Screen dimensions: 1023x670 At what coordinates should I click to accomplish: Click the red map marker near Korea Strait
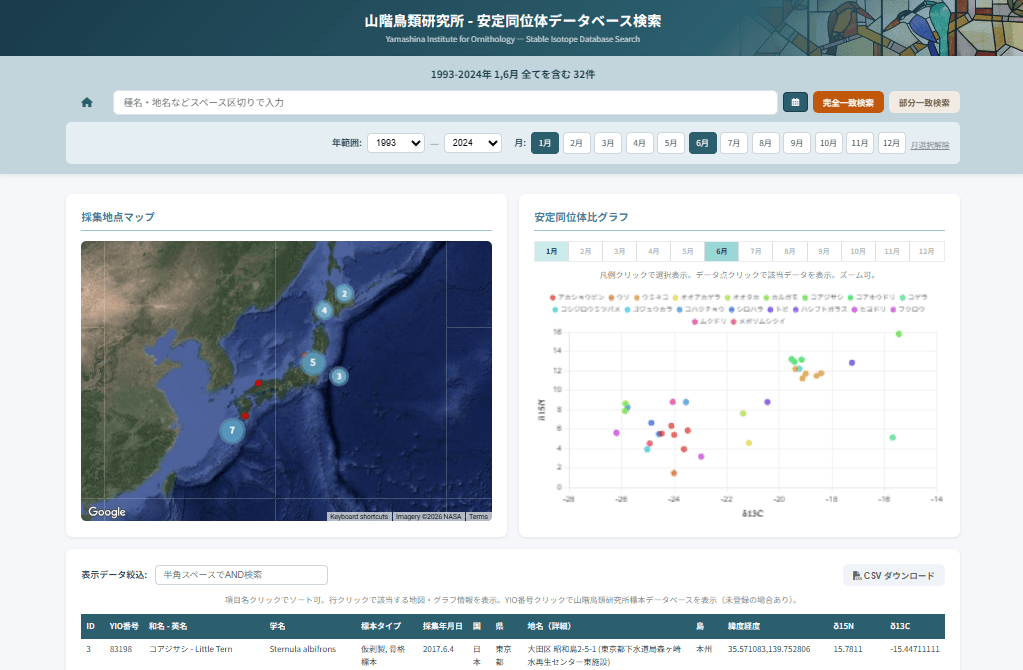(258, 383)
